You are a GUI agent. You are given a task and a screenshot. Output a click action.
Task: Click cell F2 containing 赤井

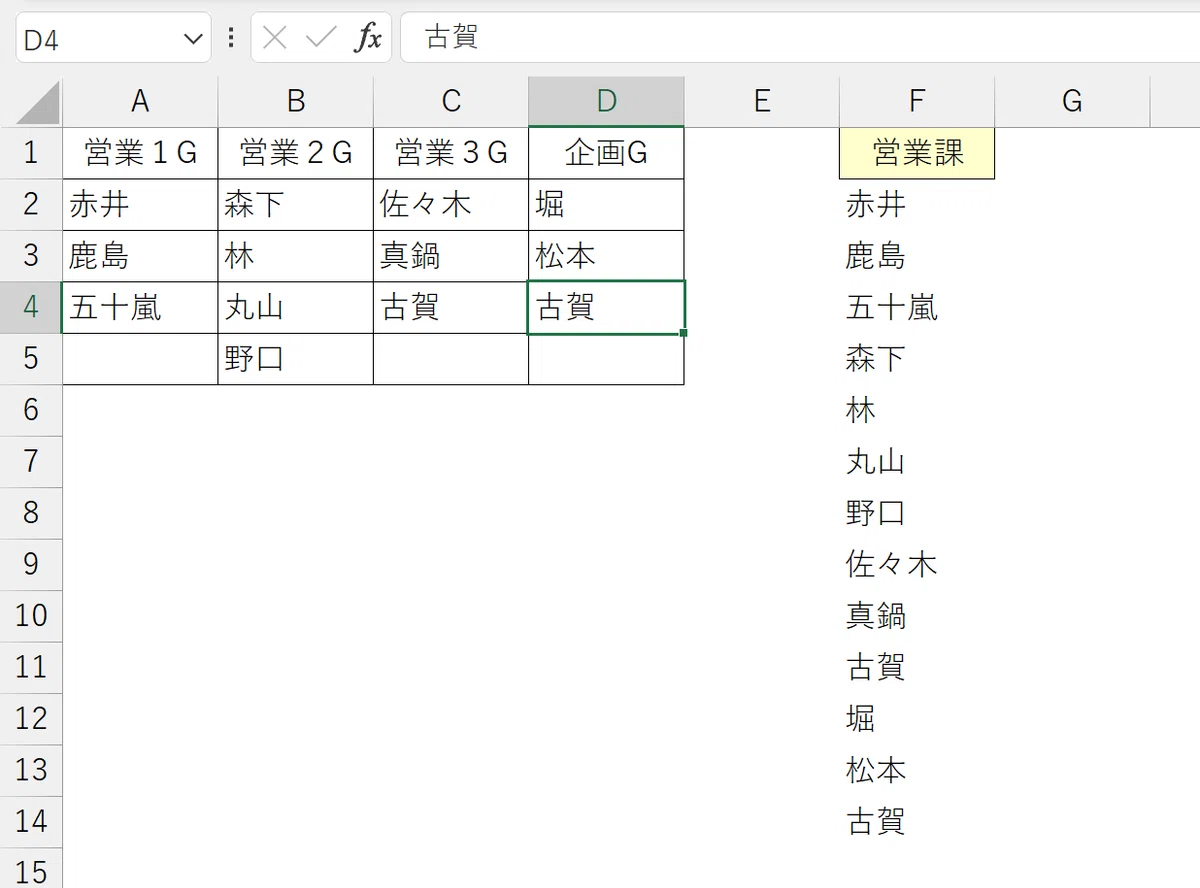(917, 205)
